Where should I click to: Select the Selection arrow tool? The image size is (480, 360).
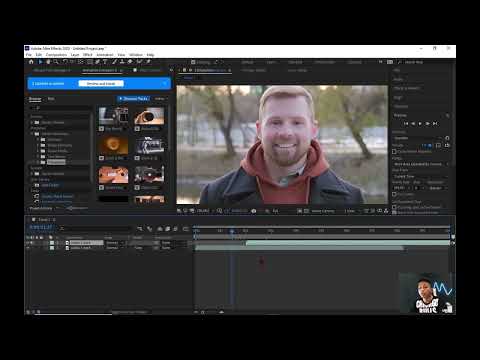[x=40, y=62]
